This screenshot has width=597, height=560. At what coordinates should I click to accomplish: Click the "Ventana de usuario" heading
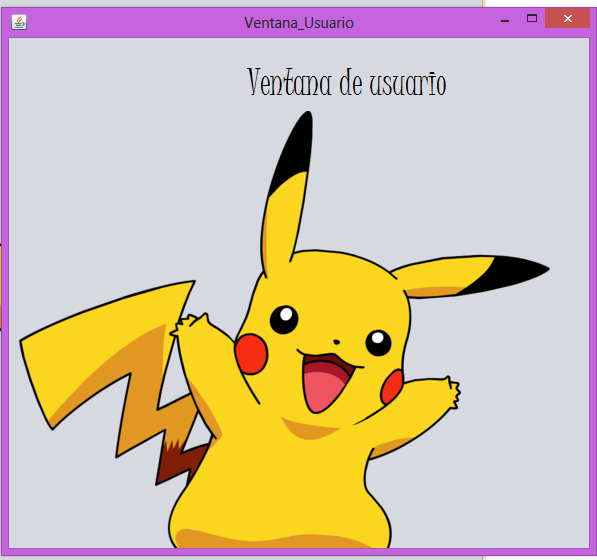pyautogui.click(x=346, y=82)
